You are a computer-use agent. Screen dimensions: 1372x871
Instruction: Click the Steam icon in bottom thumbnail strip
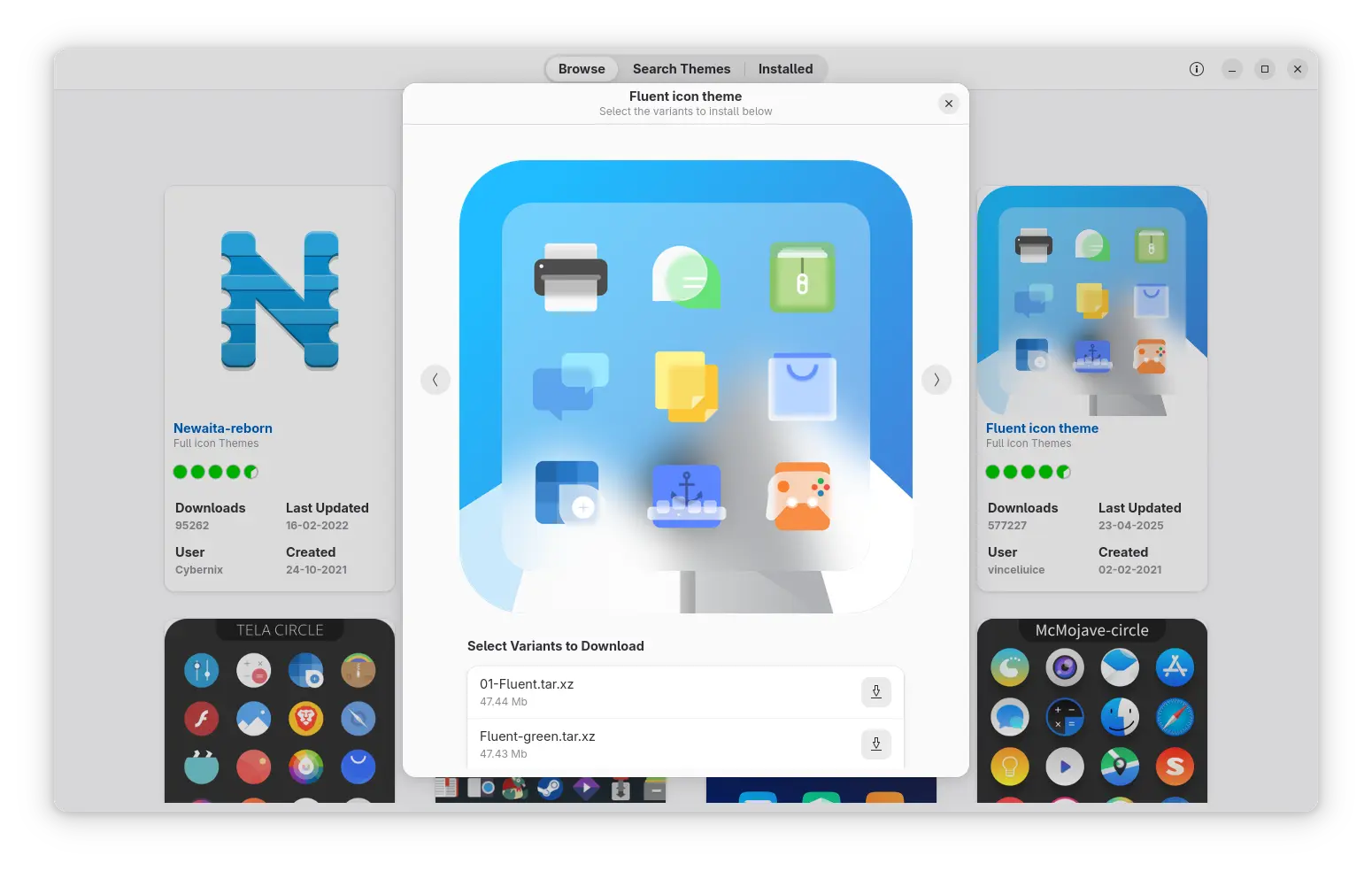[x=550, y=787]
